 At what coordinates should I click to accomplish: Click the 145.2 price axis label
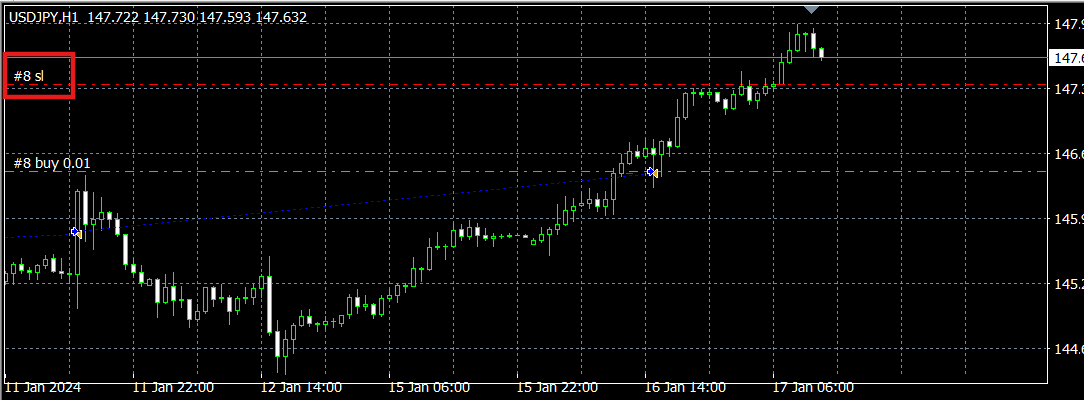click(1067, 284)
